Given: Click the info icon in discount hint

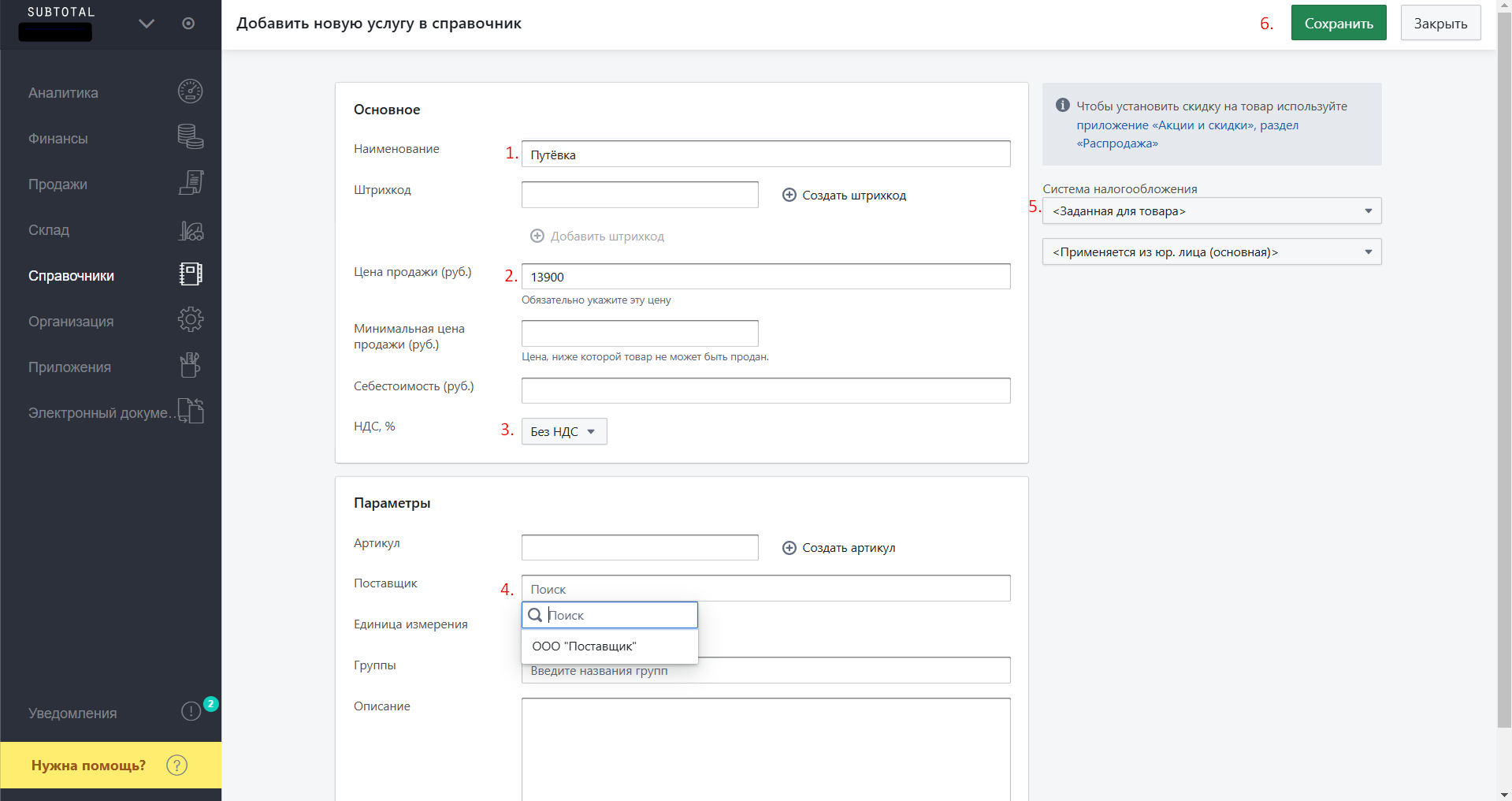Looking at the screenshot, I should tap(1062, 105).
